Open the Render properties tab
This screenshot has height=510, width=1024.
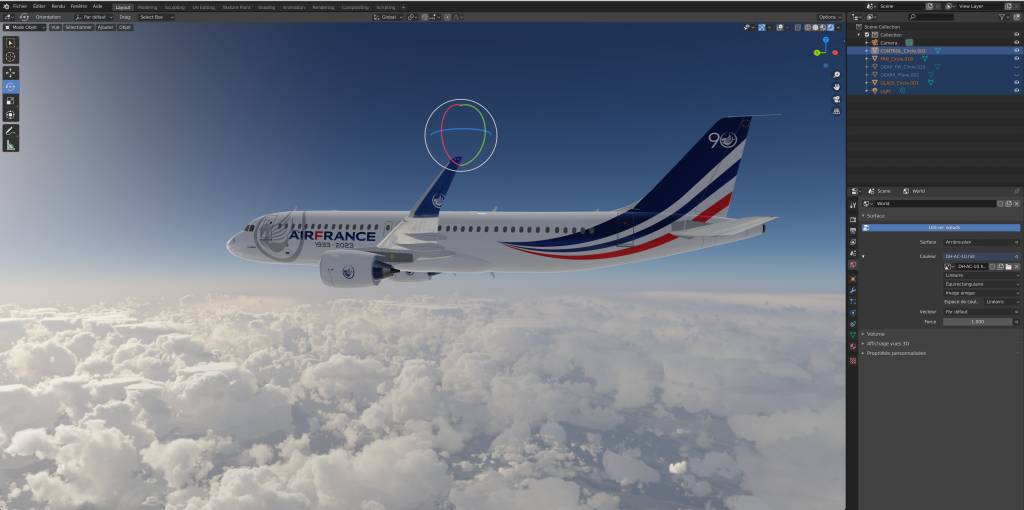click(x=853, y=219)
